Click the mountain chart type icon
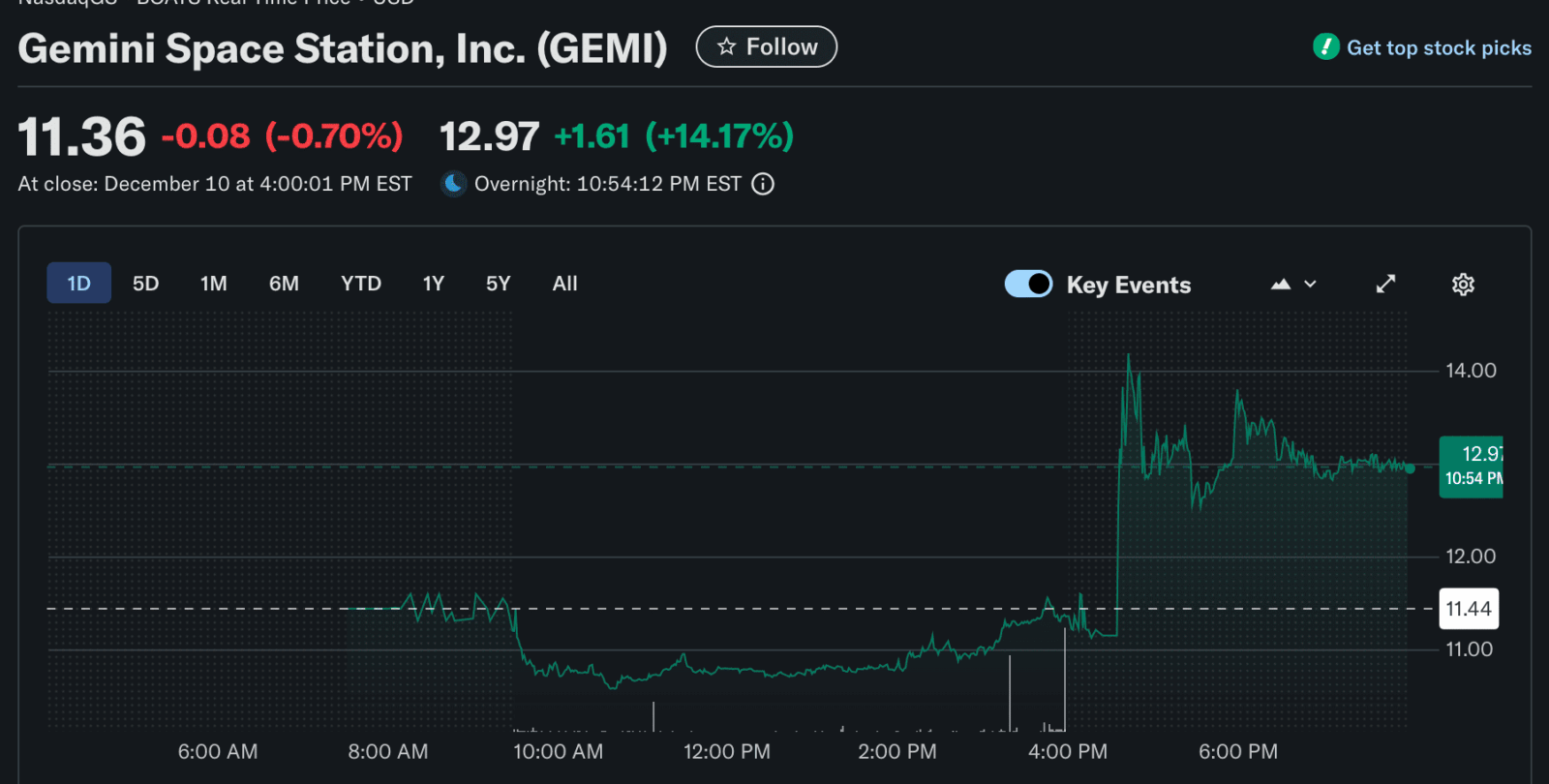The height and width of the screenshot is (784, 1549). pos(1281,284)
